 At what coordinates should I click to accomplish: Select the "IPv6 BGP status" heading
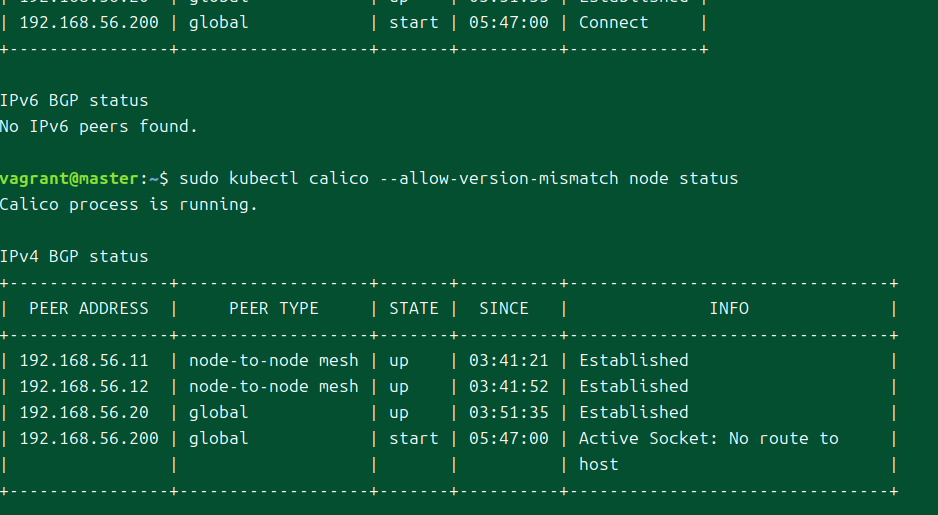[74, 101]
